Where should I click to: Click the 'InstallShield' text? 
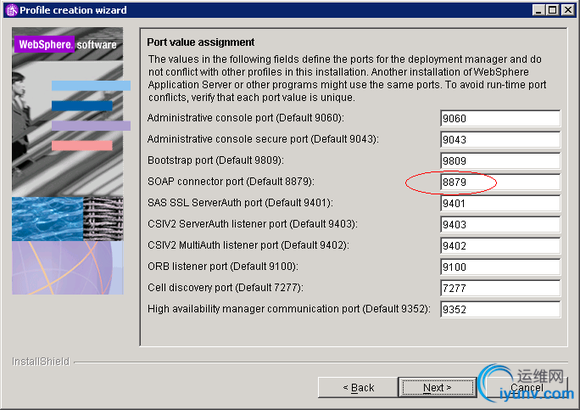[41, 361]
